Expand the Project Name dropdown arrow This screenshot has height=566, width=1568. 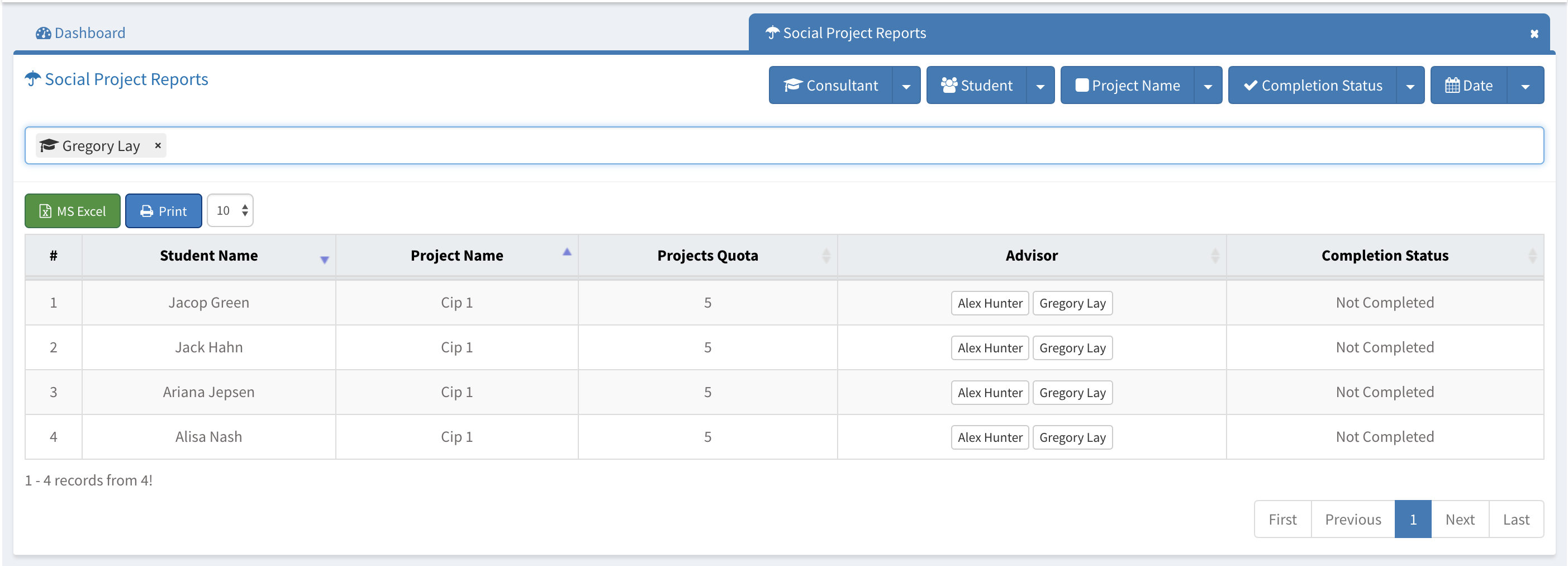[1208, 86]
